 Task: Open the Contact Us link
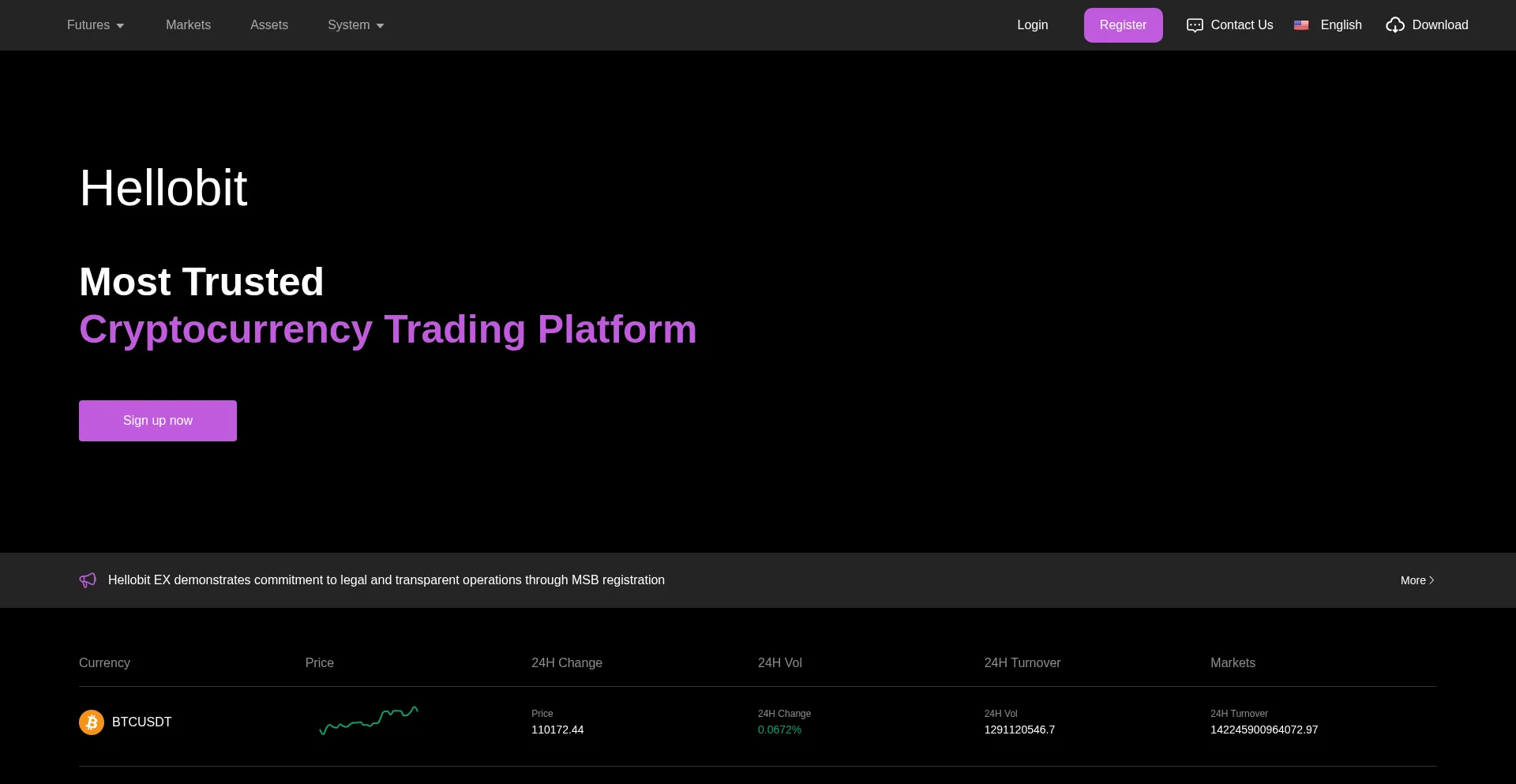click(x=1241, y=25)
